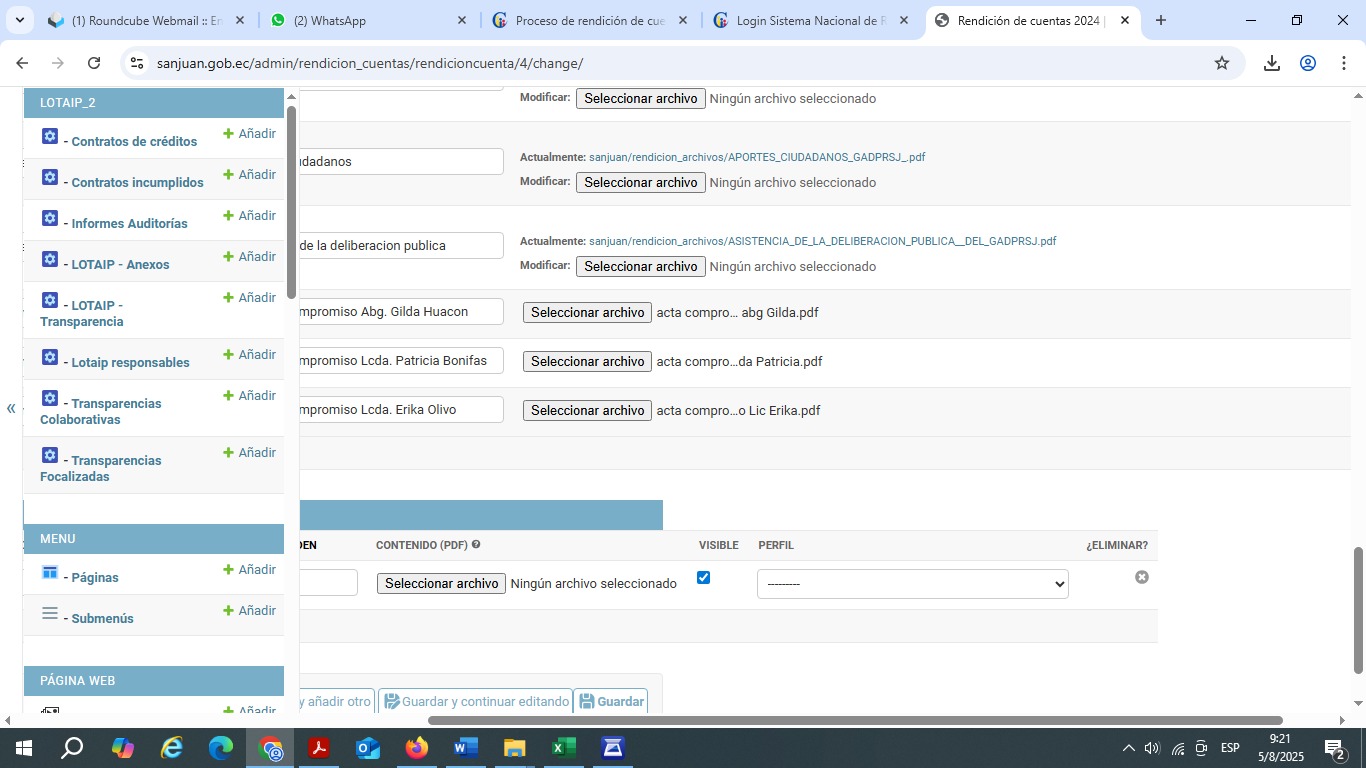This screenshot has width=1366, height=768.
Task: Click the Submenús hamburger icon
Action: point(50,613)
